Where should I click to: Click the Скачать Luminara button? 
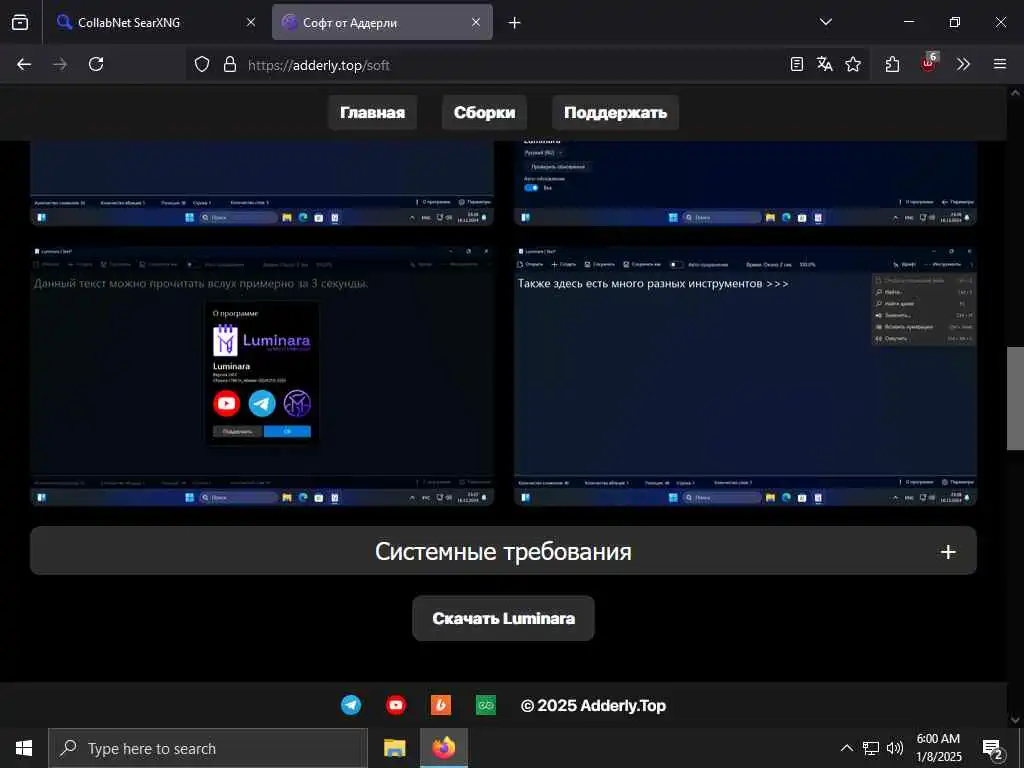(504, 618)
